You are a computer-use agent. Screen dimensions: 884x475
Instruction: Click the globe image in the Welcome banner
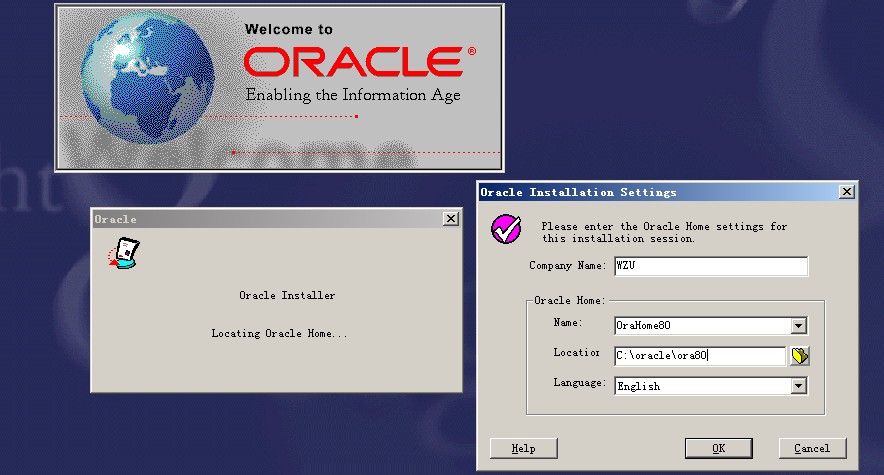click(x=148, y=77)
